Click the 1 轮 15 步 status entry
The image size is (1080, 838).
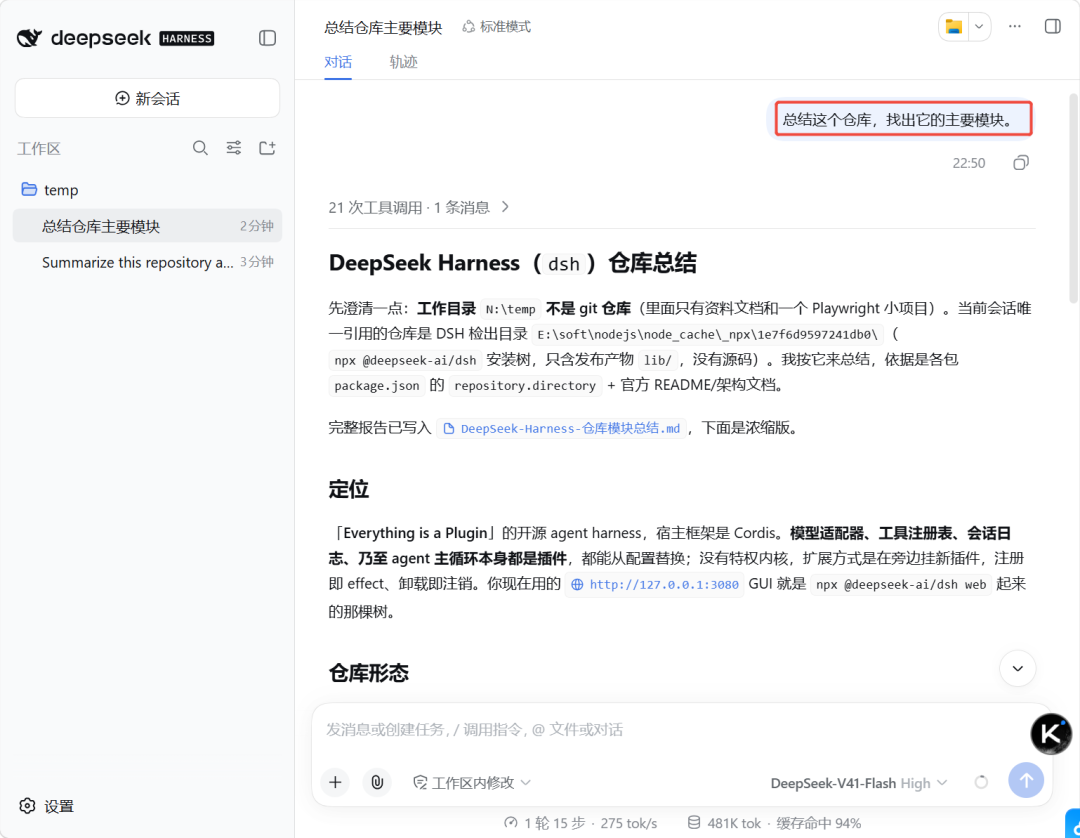(x=580, y=823)
